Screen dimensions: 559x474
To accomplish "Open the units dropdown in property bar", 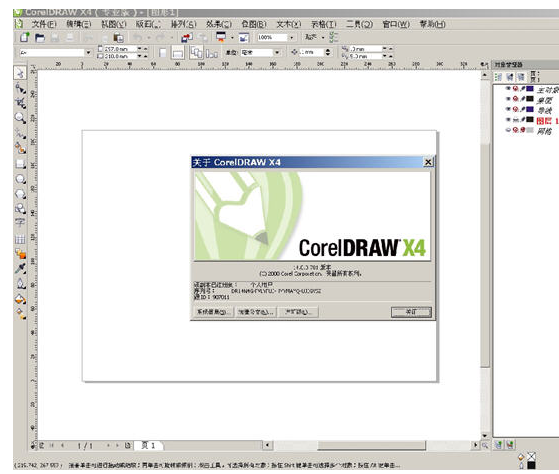I will (x=277, y=53).
